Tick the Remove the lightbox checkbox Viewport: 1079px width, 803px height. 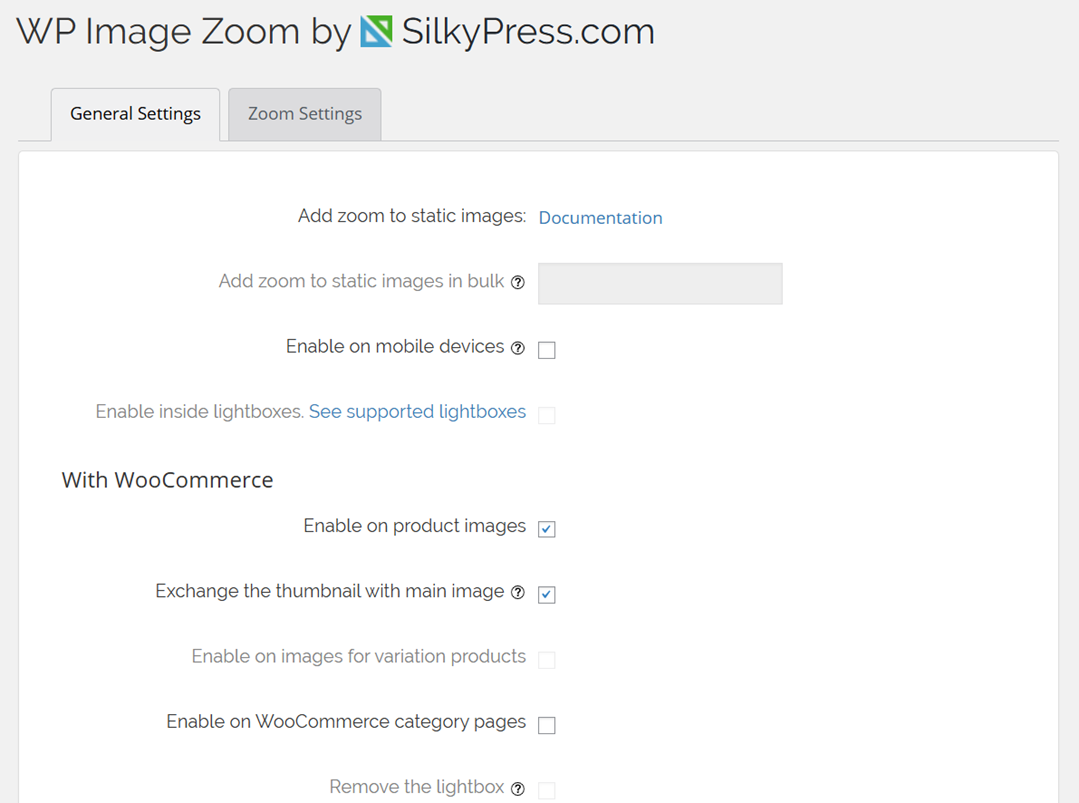(547, 790)
